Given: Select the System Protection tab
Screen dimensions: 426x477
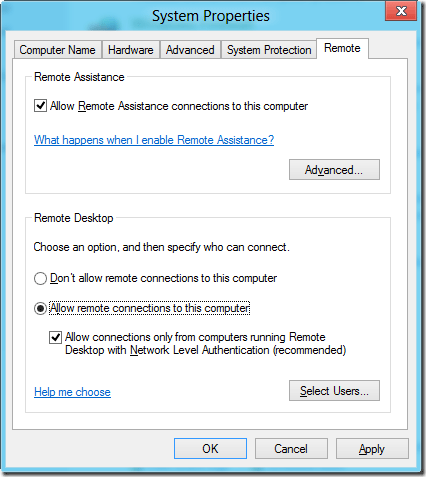Looking at the screenshot, I should click(x=269, y=50).
